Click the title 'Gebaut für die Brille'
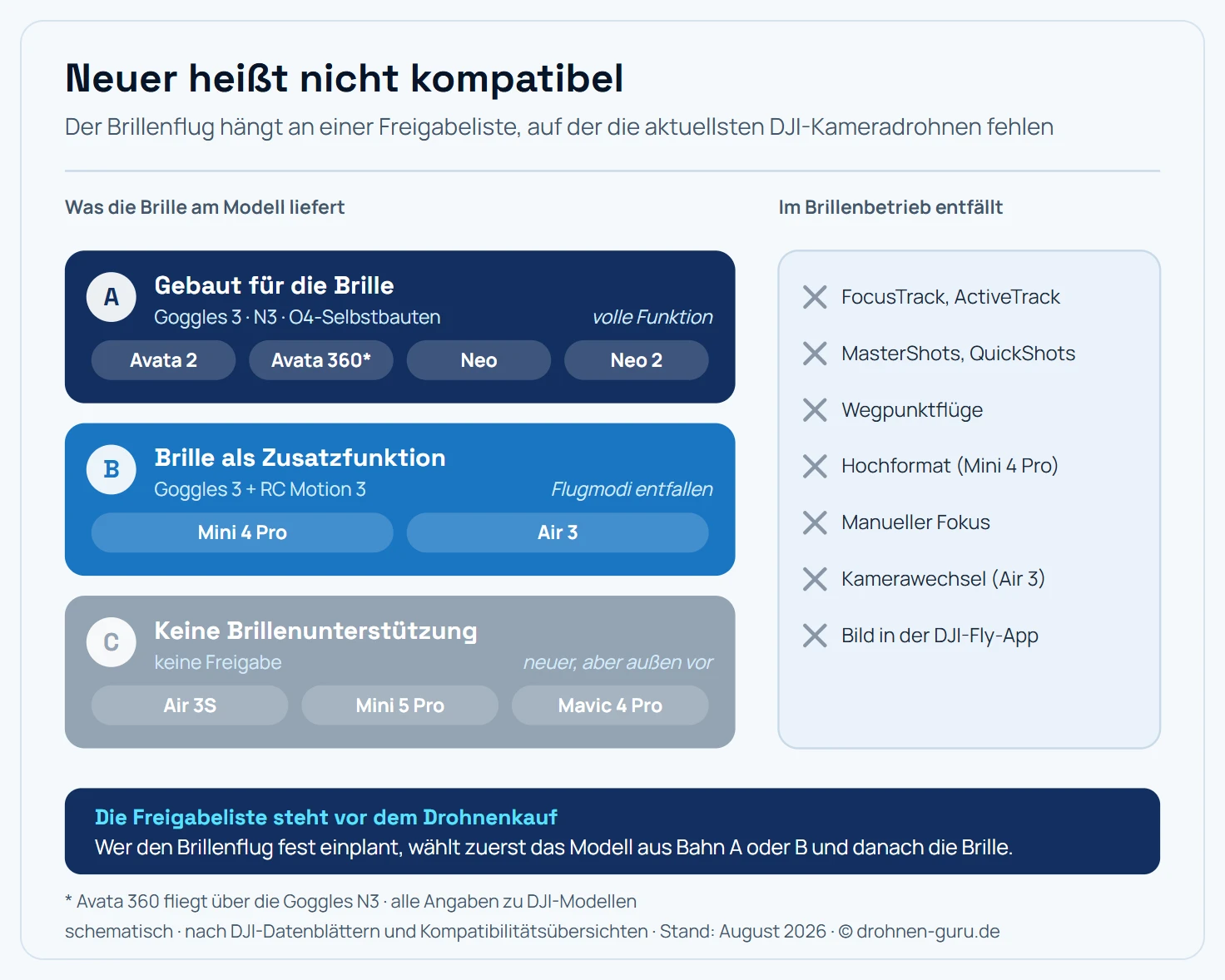1225x980 pixels. point(274,285)
